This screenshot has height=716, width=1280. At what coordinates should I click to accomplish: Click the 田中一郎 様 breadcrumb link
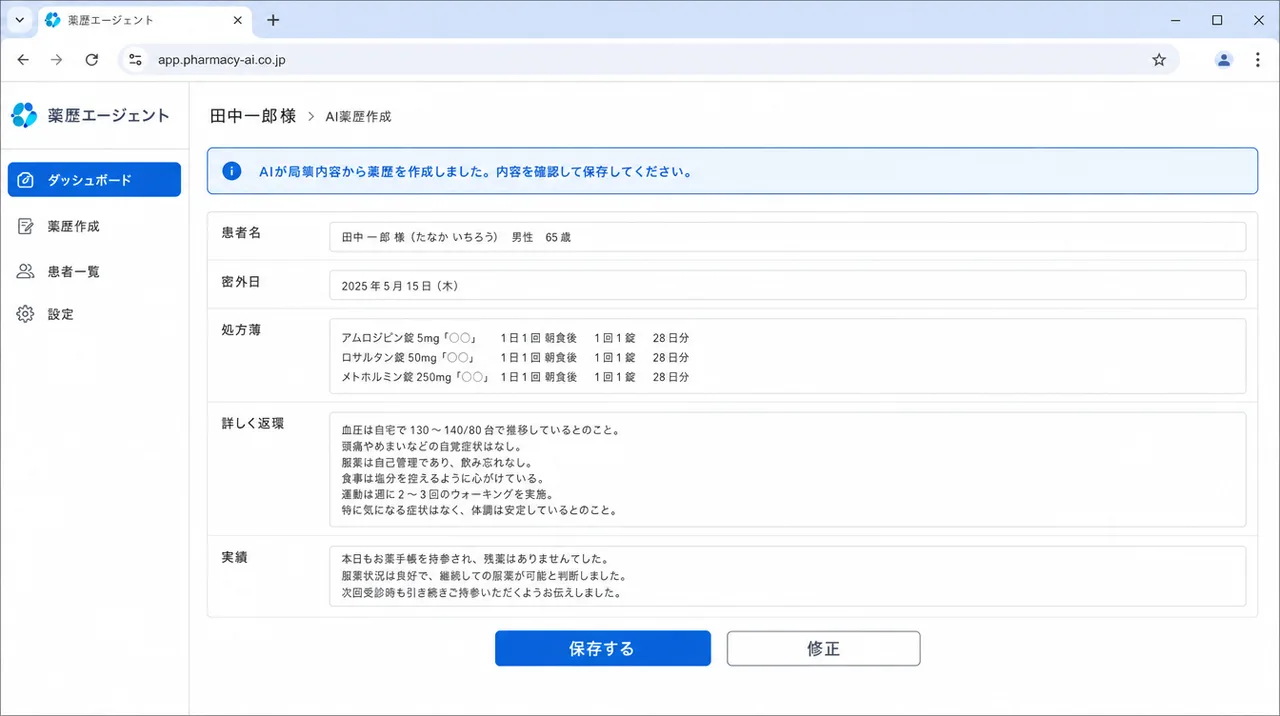[x=253, y=116]
